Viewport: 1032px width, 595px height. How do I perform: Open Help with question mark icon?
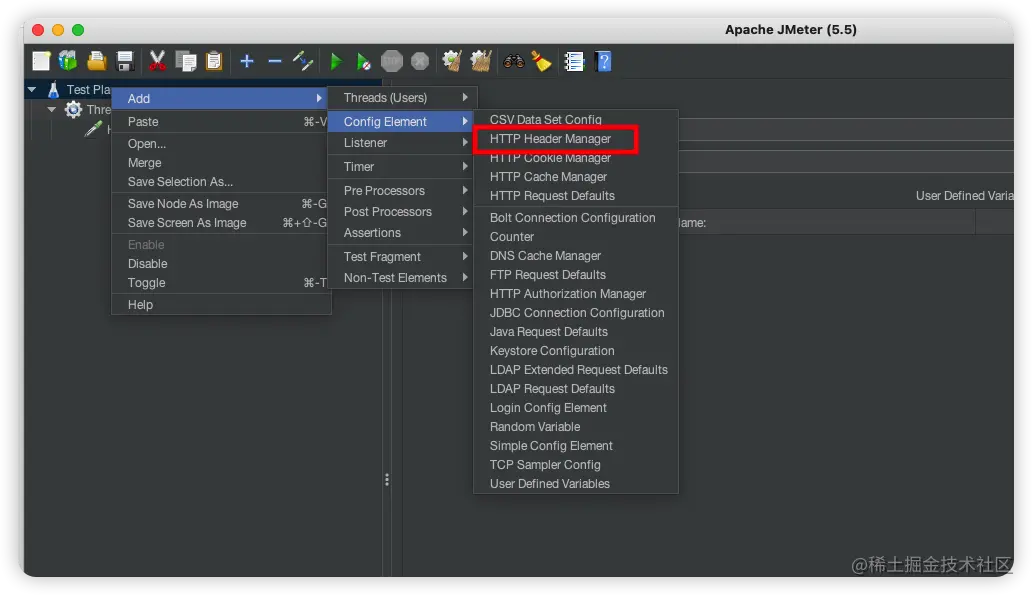[x=604, y=61]
